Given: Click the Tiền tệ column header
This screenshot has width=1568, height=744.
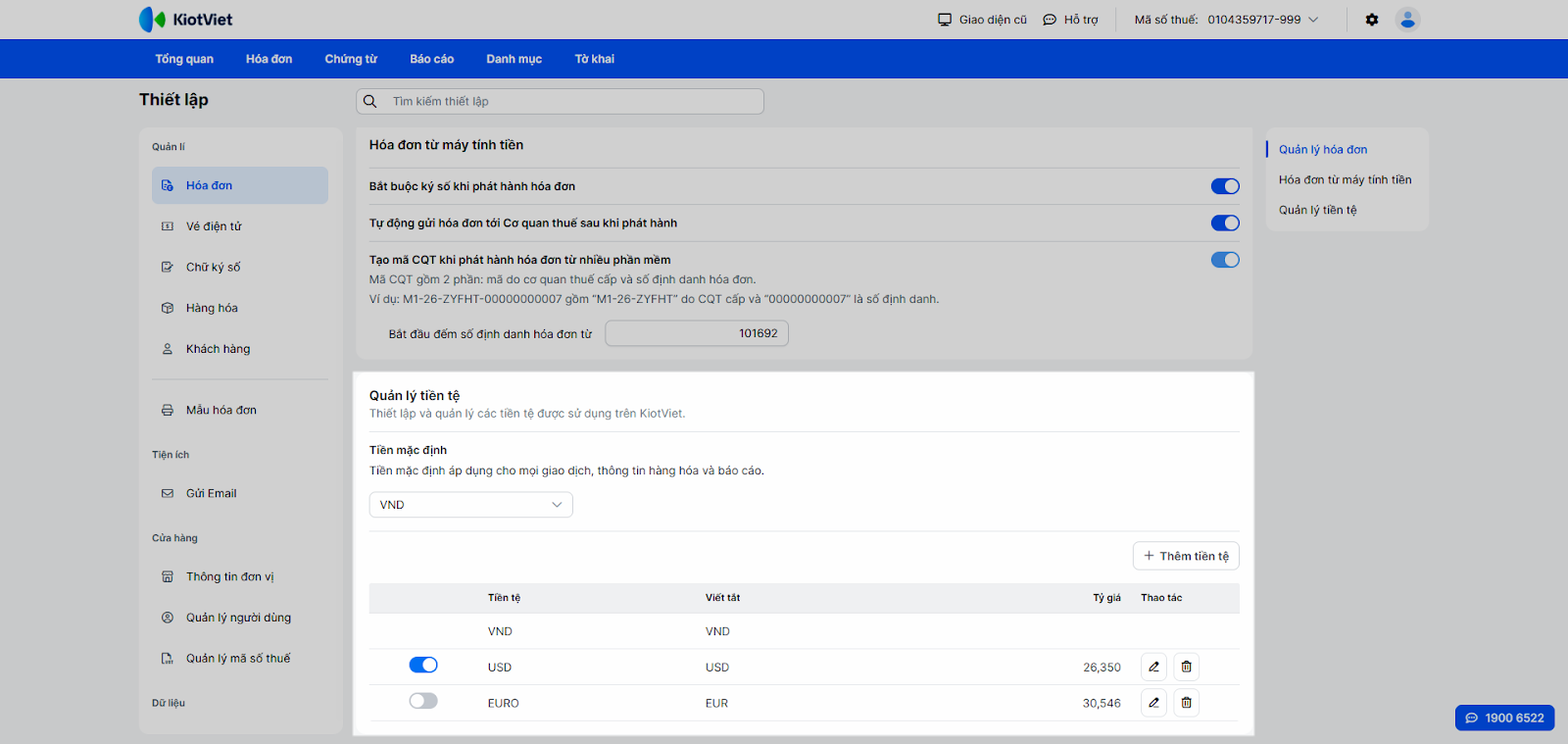Looking at the screenshot, I should point(505,598).
